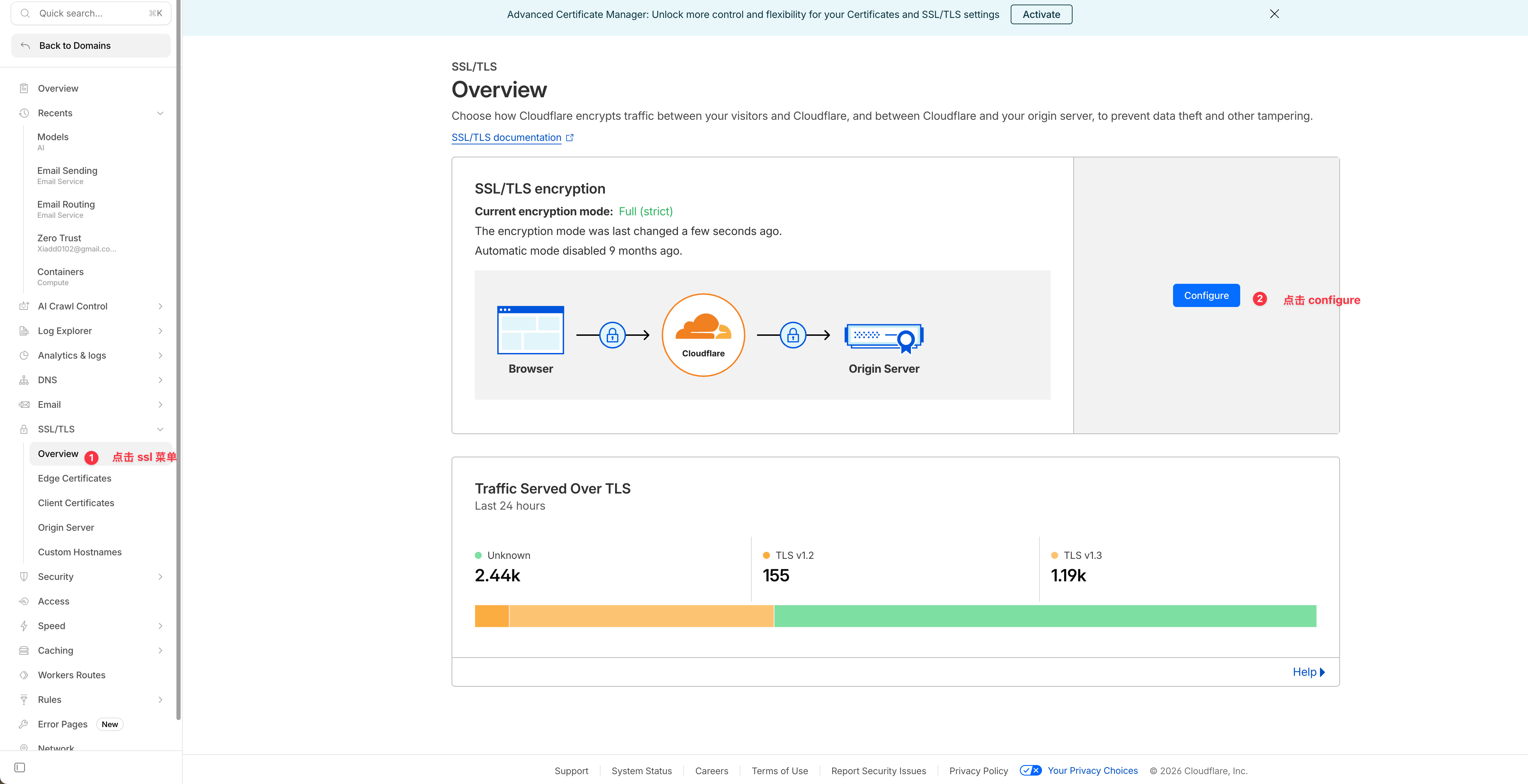Click the DNS network icon in sidebar
Viewport: 1528px width, 784px height.
24,380
